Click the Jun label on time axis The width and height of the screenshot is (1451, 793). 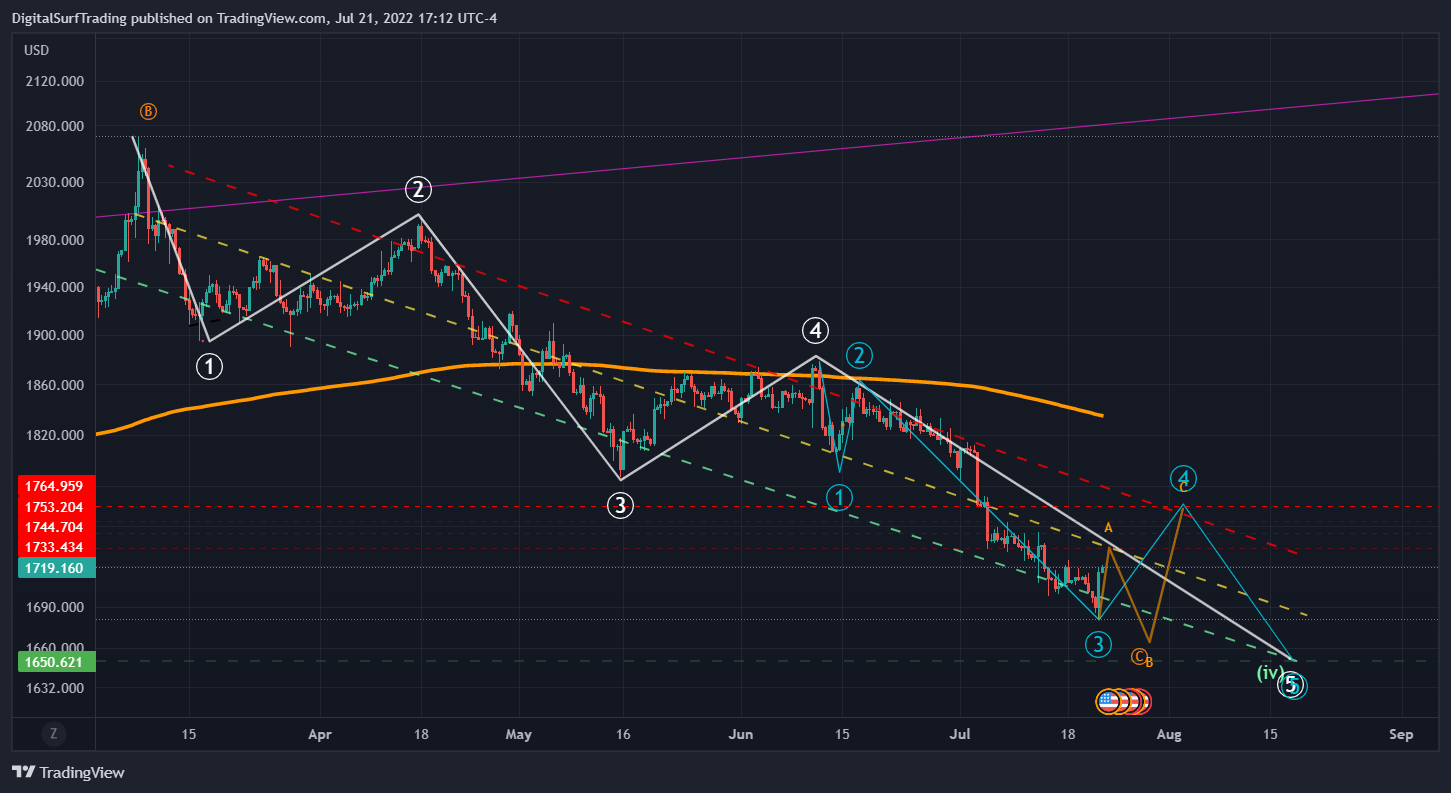pos(741,734)
